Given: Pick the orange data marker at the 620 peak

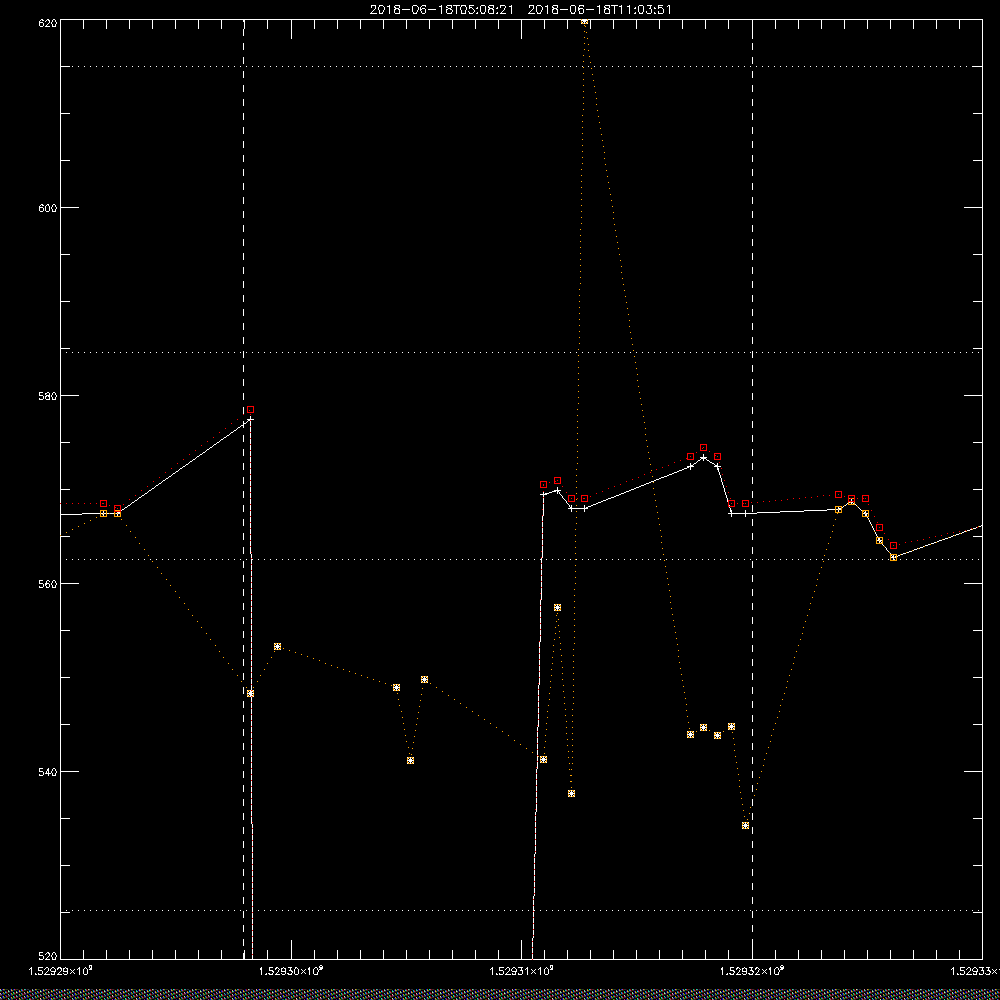Looking at the screenshot, I should [584, 22].
